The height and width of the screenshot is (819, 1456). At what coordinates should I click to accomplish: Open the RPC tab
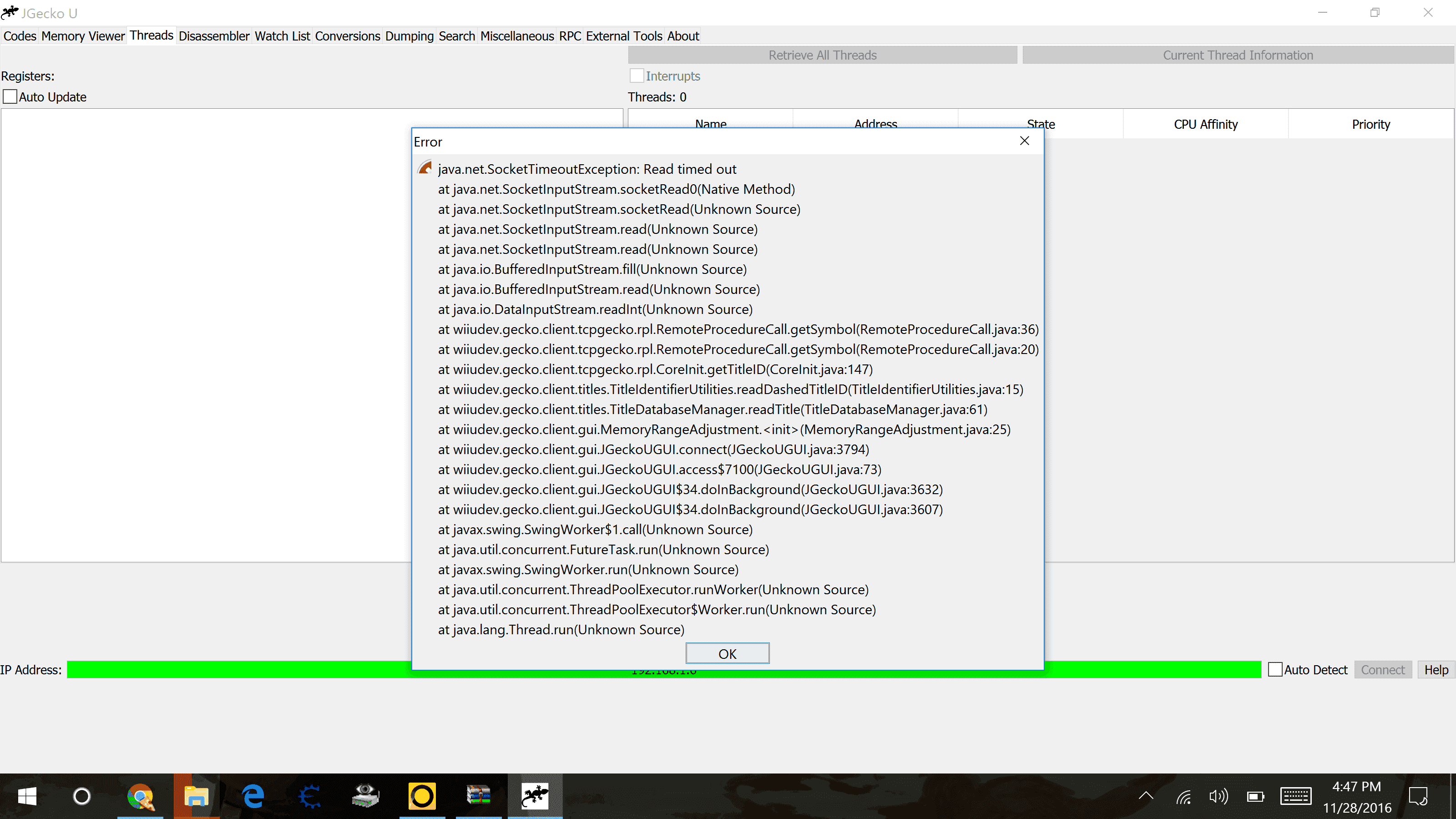[570, 36]
